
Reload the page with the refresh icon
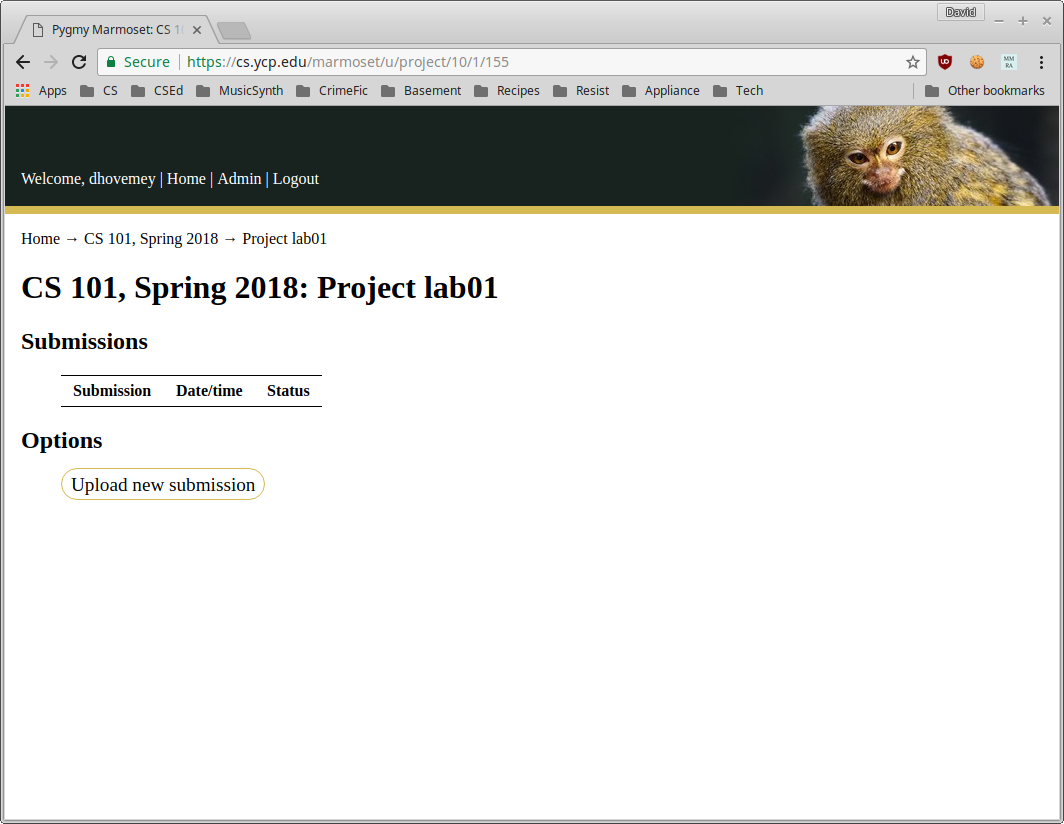tap(79, 62)
